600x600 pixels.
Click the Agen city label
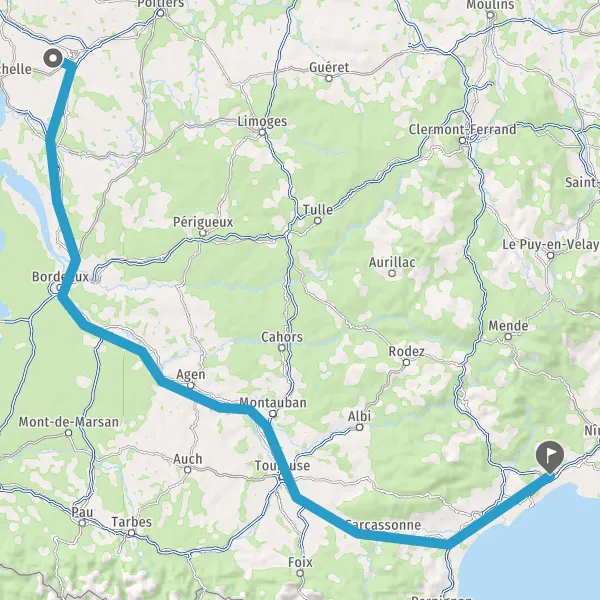pos(191,374)
